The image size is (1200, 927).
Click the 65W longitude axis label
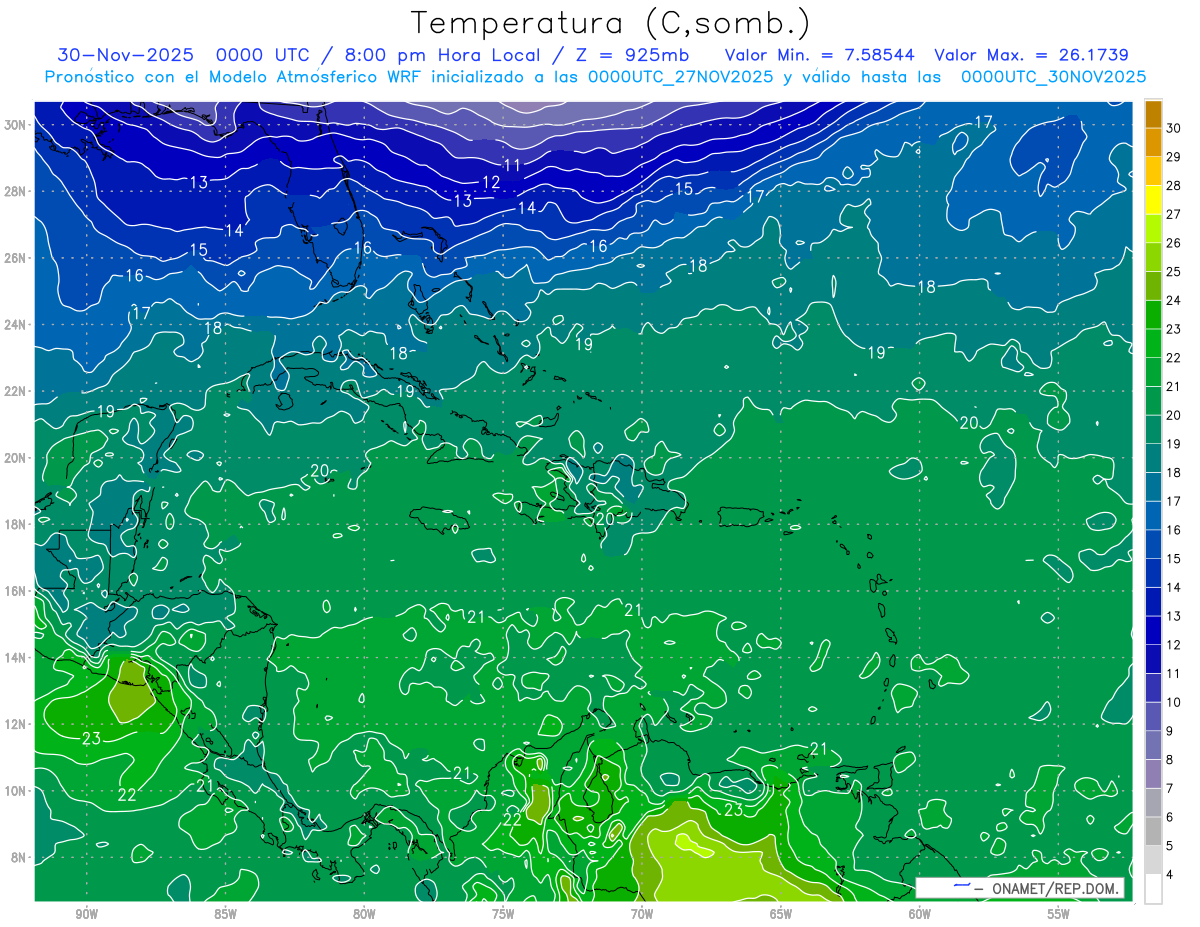coord(781,914)
